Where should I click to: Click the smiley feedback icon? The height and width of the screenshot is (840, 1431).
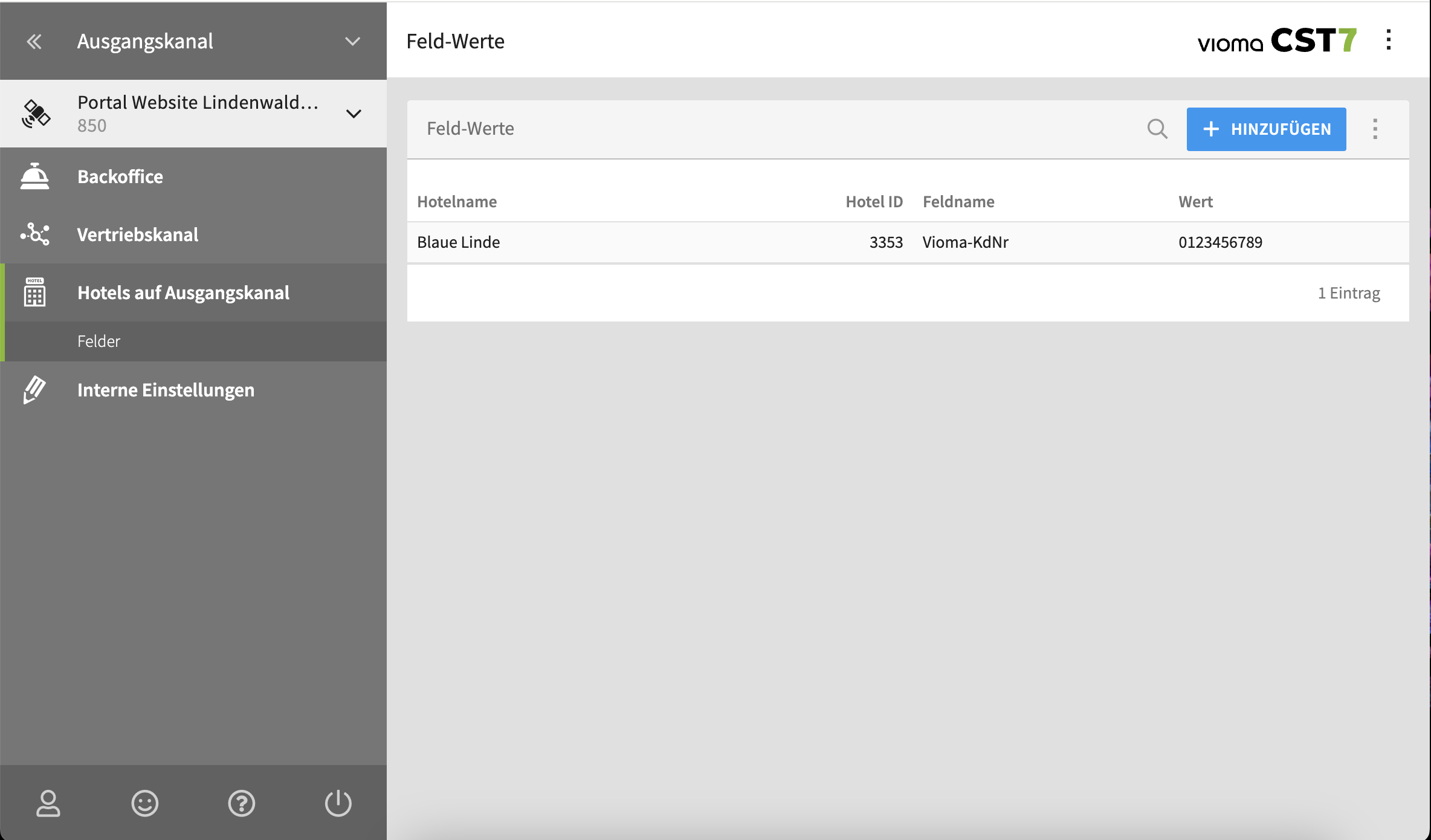click(x=145, y=803)
